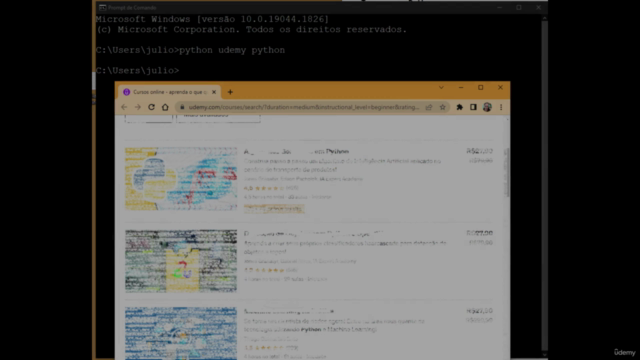Open a new Chrome tab with plus
Viewport: 640px width, 360px height.
230,92
